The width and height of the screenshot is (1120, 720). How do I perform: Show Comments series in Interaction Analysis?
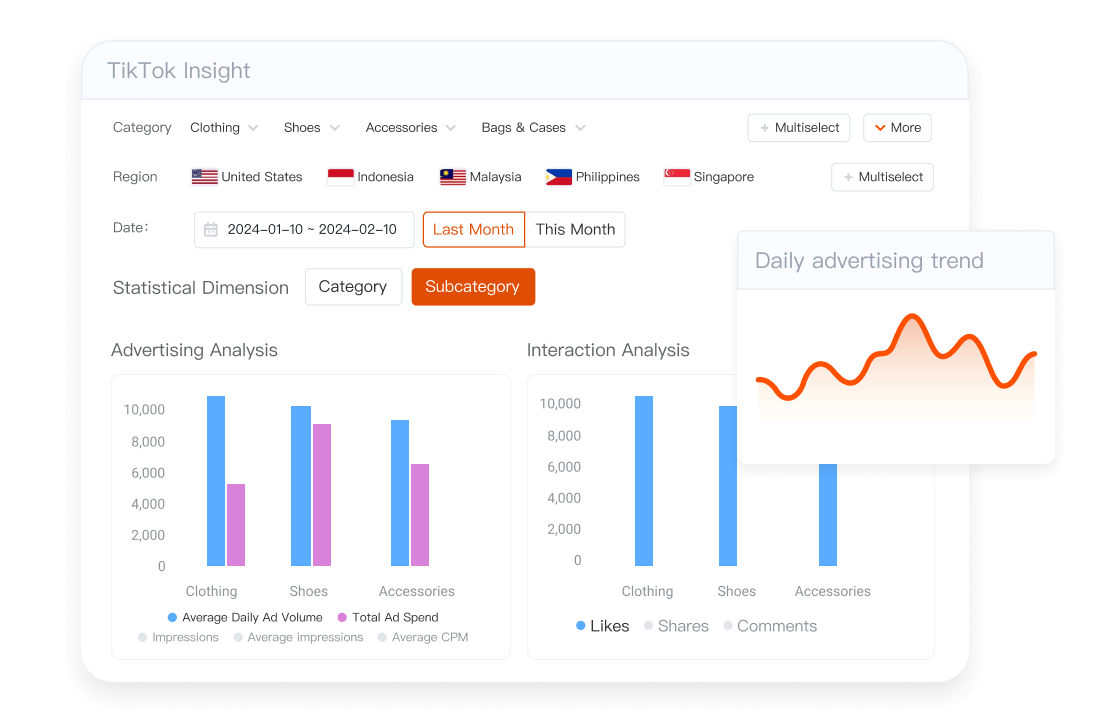[x=770, y=626]
